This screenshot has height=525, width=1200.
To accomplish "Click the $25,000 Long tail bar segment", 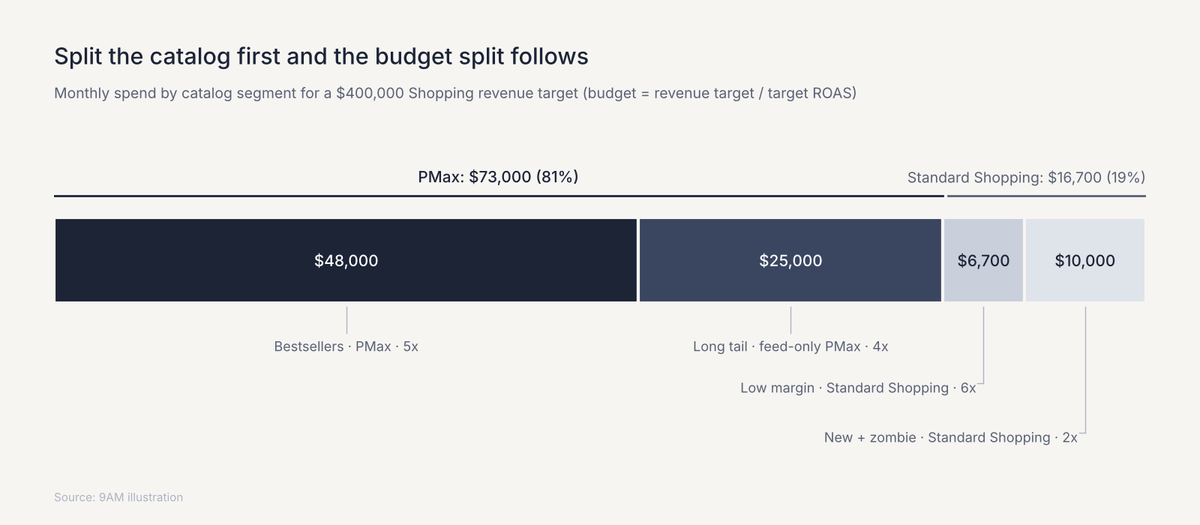I will point(791,260).
